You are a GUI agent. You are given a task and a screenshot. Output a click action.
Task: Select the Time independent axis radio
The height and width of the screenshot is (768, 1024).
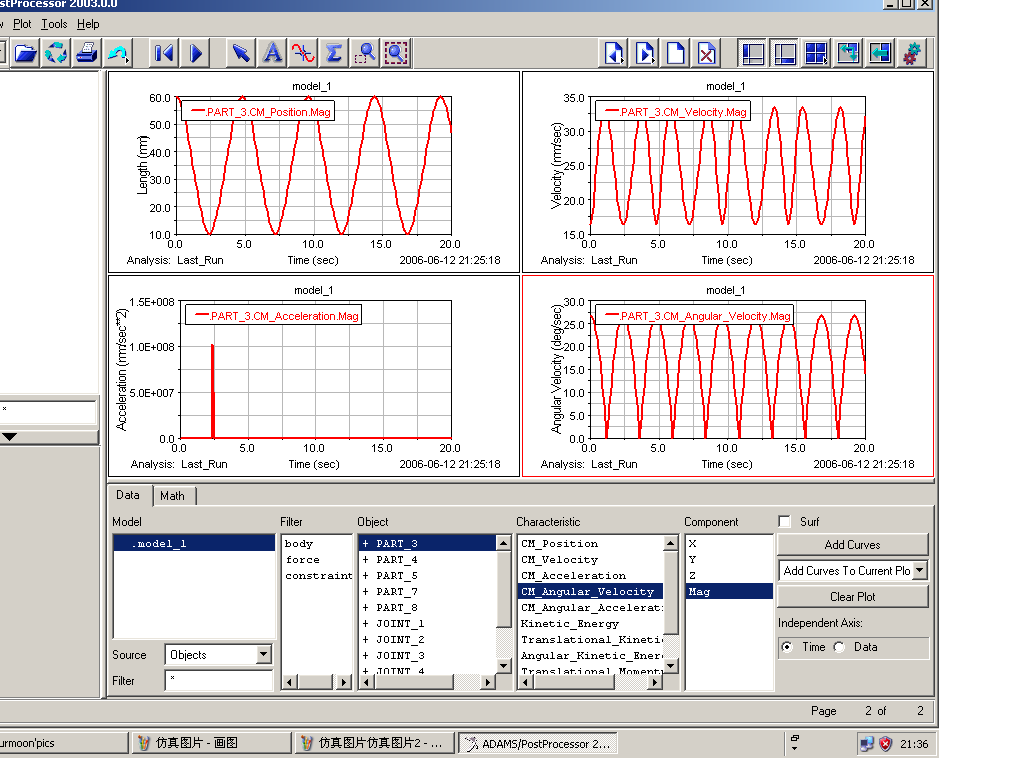point(787,647)
